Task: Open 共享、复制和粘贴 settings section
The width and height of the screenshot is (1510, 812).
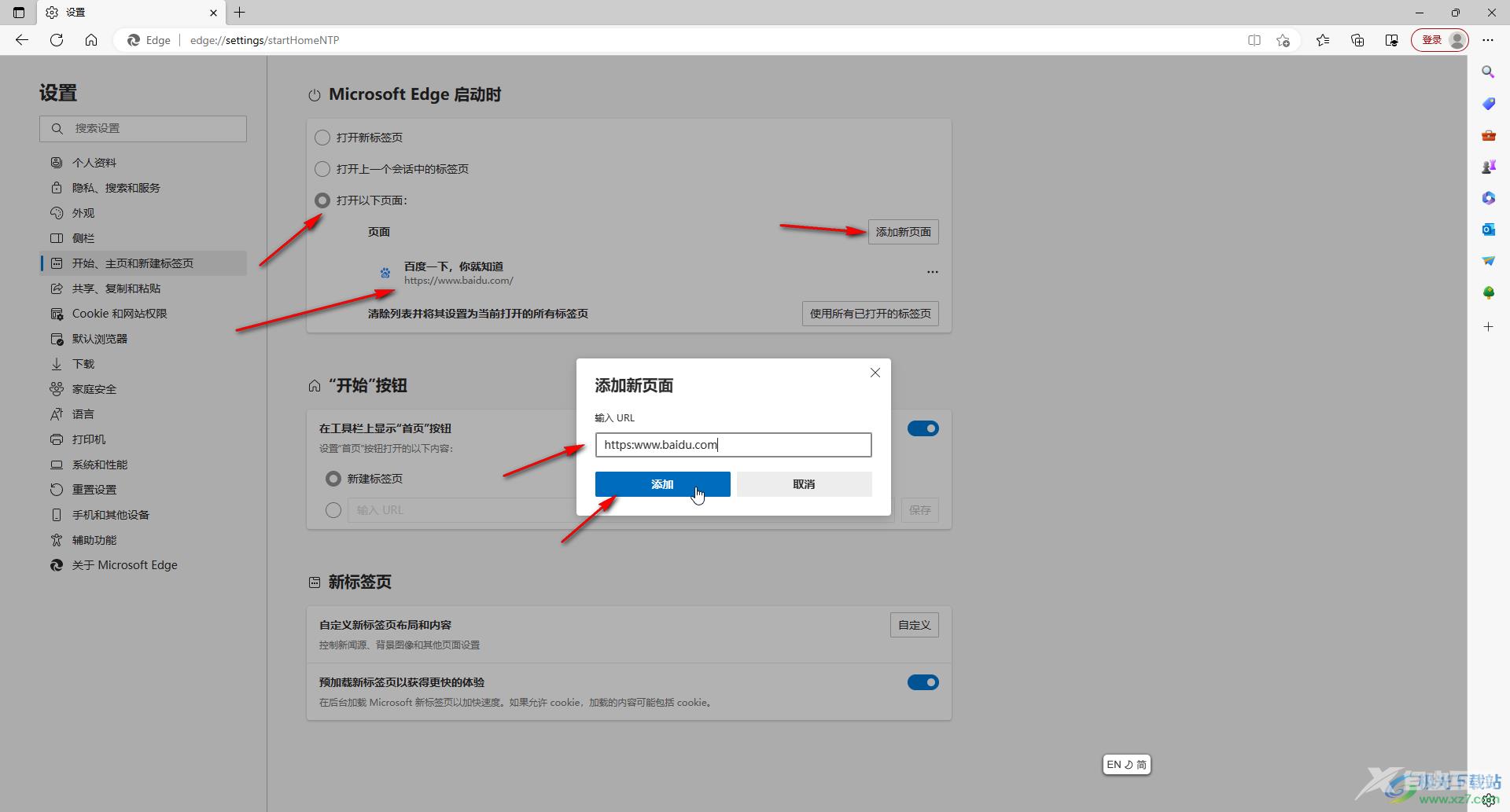Action: tap(143, 288)
